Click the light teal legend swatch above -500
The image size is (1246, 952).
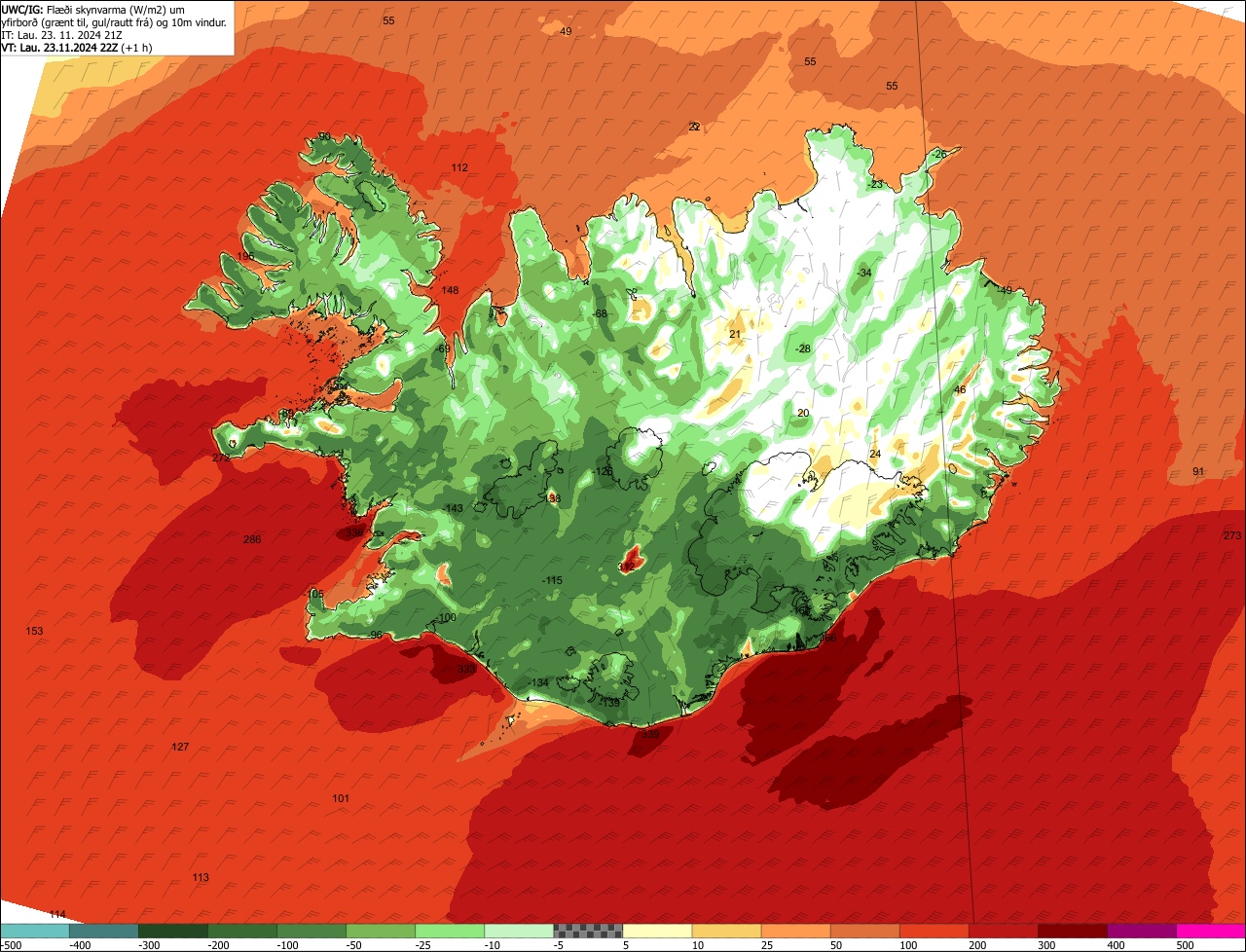tap(34, 931)
